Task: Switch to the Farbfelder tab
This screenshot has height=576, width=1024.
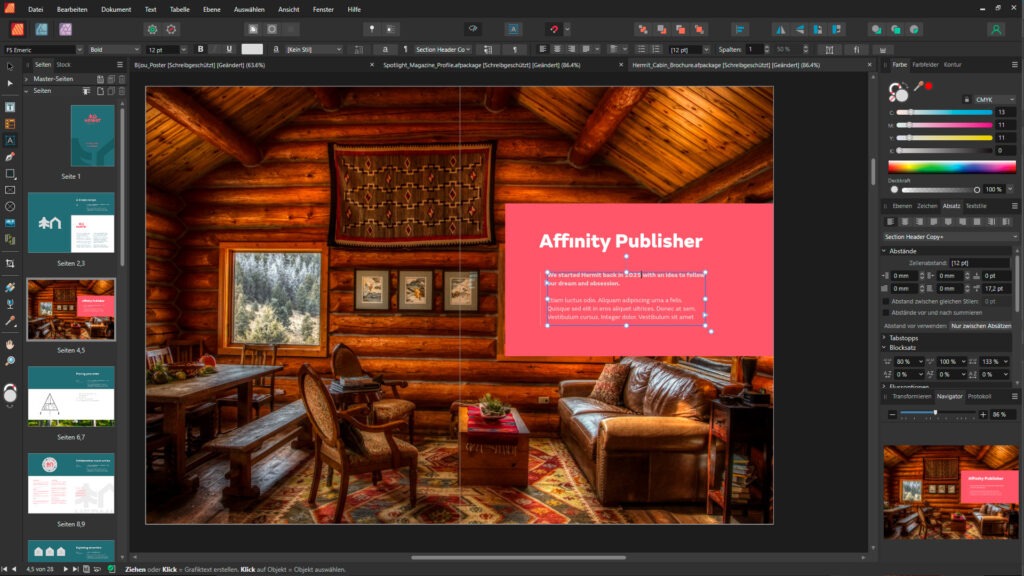Action: pos(925,65)
